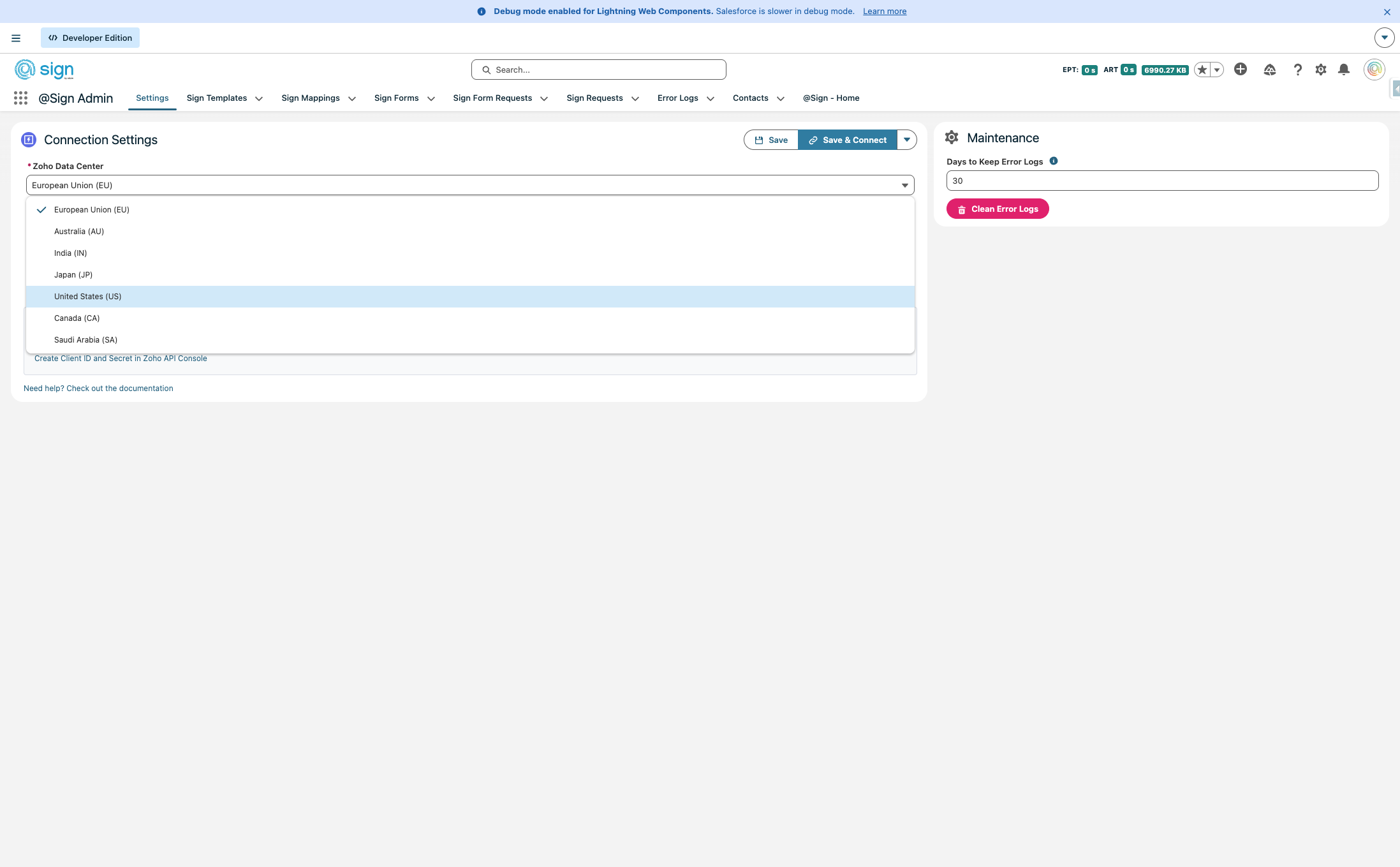
Task: Choose Canada (CA) data center option
Action: 77,318
